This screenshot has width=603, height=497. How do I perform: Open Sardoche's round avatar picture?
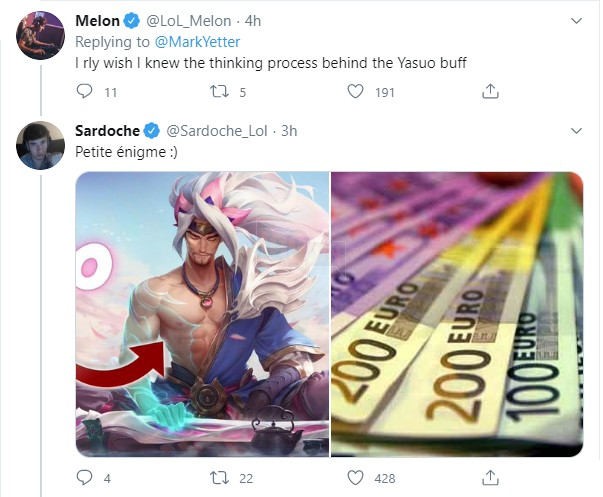(x=40, y=145)
